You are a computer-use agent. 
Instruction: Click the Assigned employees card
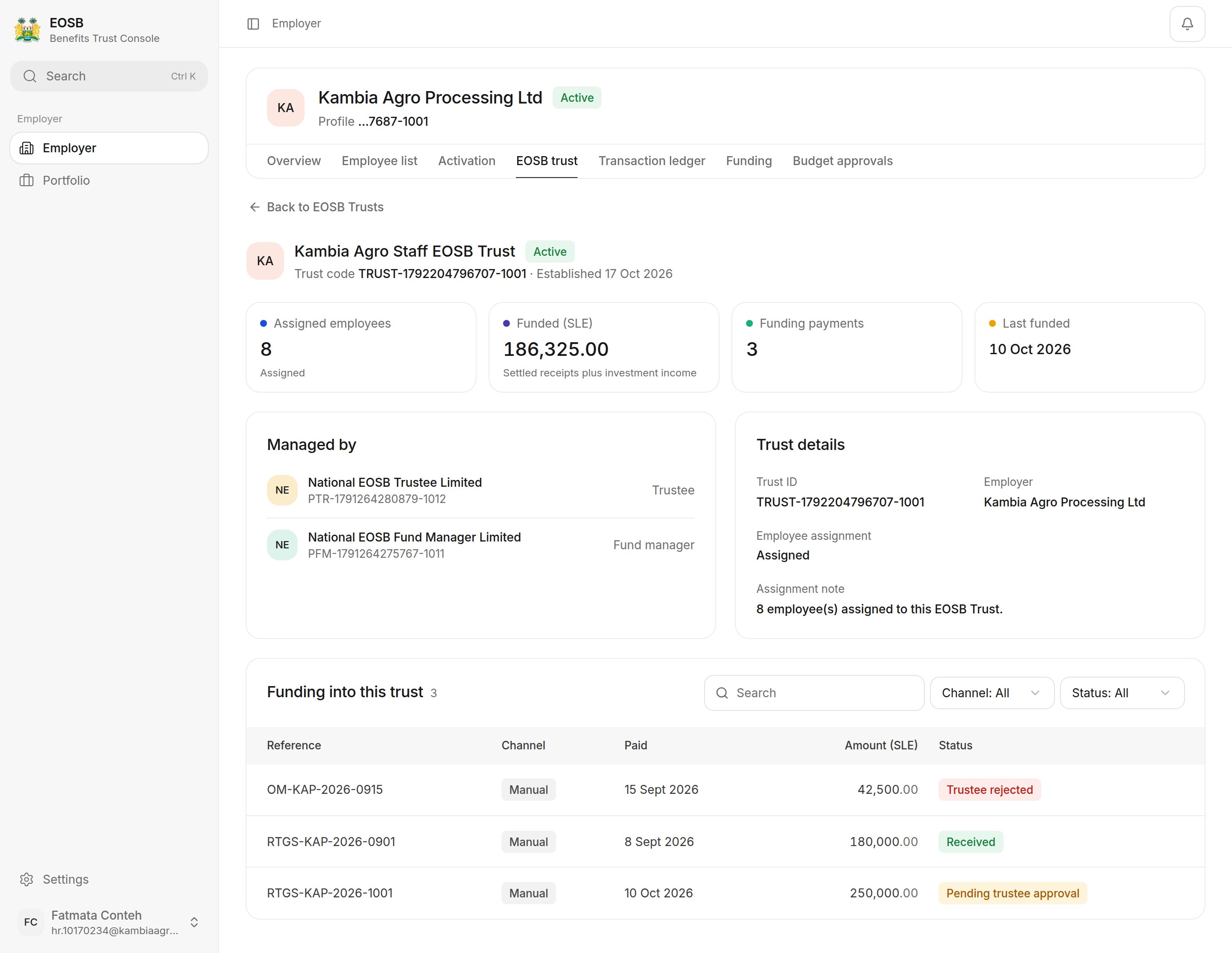coord(361,347)
